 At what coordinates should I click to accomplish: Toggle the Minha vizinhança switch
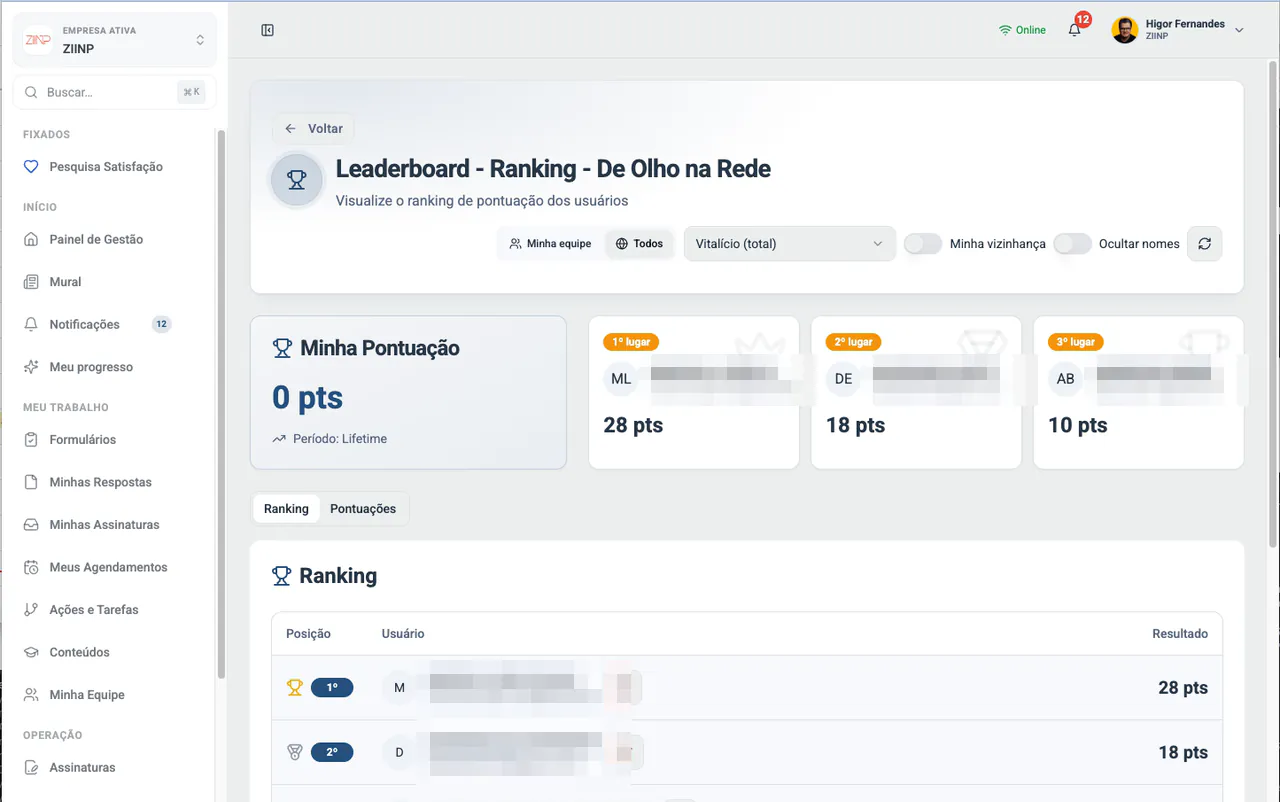923,243
